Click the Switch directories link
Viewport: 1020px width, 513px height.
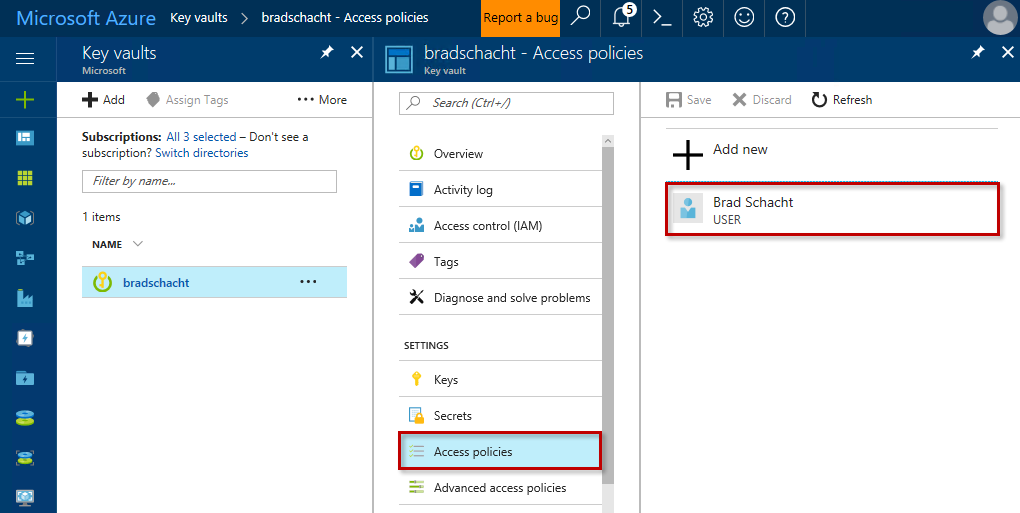tap(201, 153)
